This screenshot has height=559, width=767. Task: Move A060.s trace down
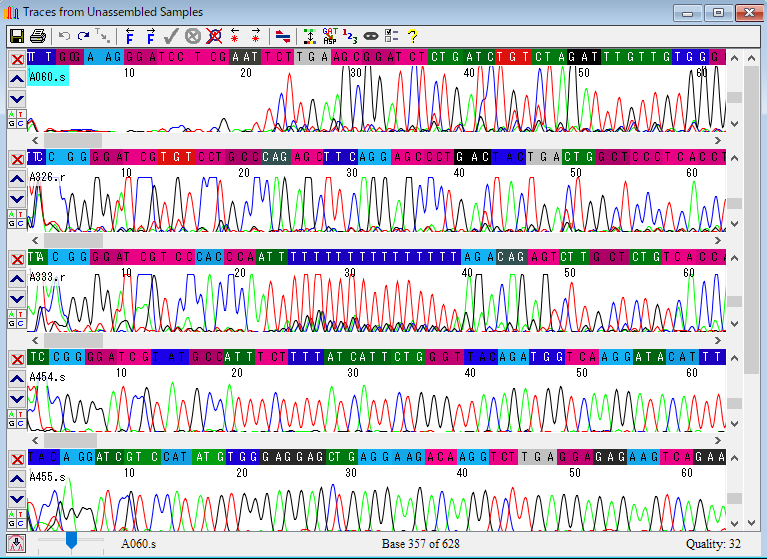(x=17, y=99)
